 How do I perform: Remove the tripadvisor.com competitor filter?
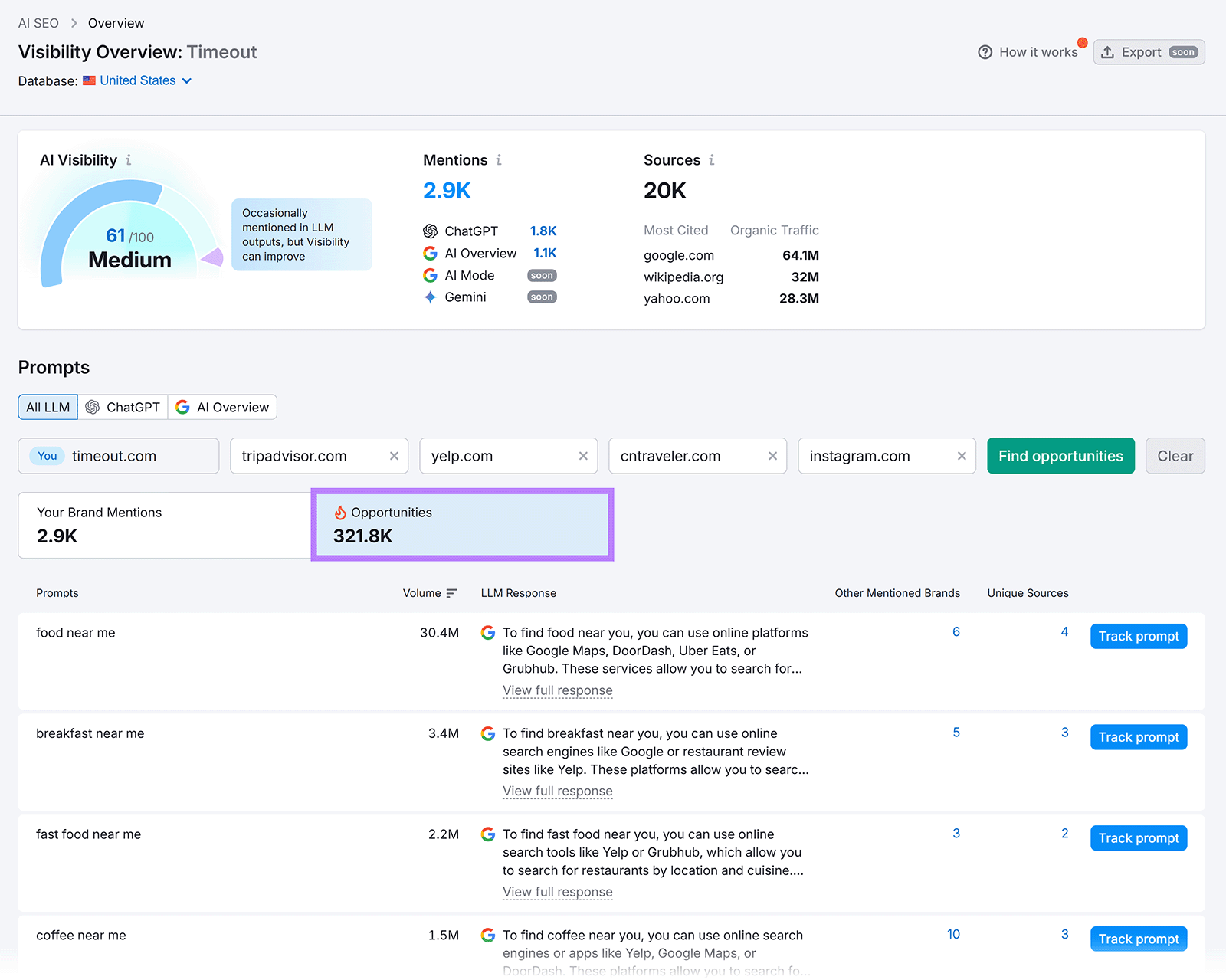(x=395, y=455)
